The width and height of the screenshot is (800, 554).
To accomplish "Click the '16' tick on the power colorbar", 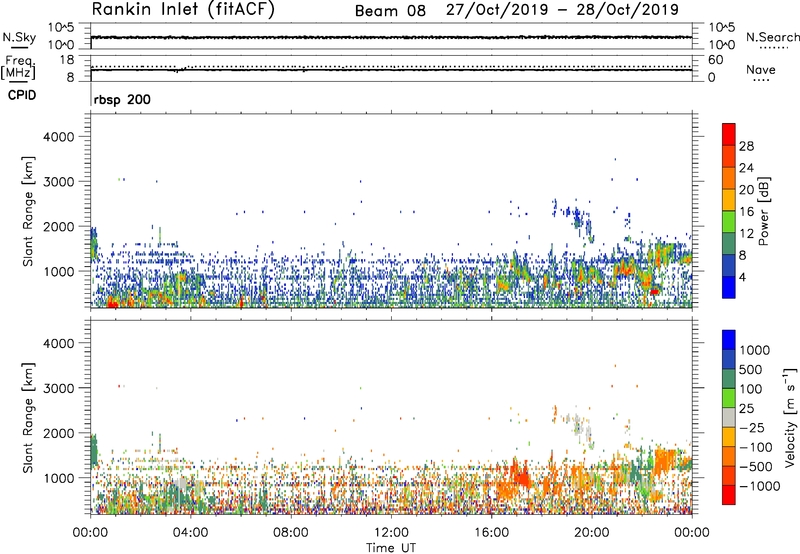I will point(746,212).
